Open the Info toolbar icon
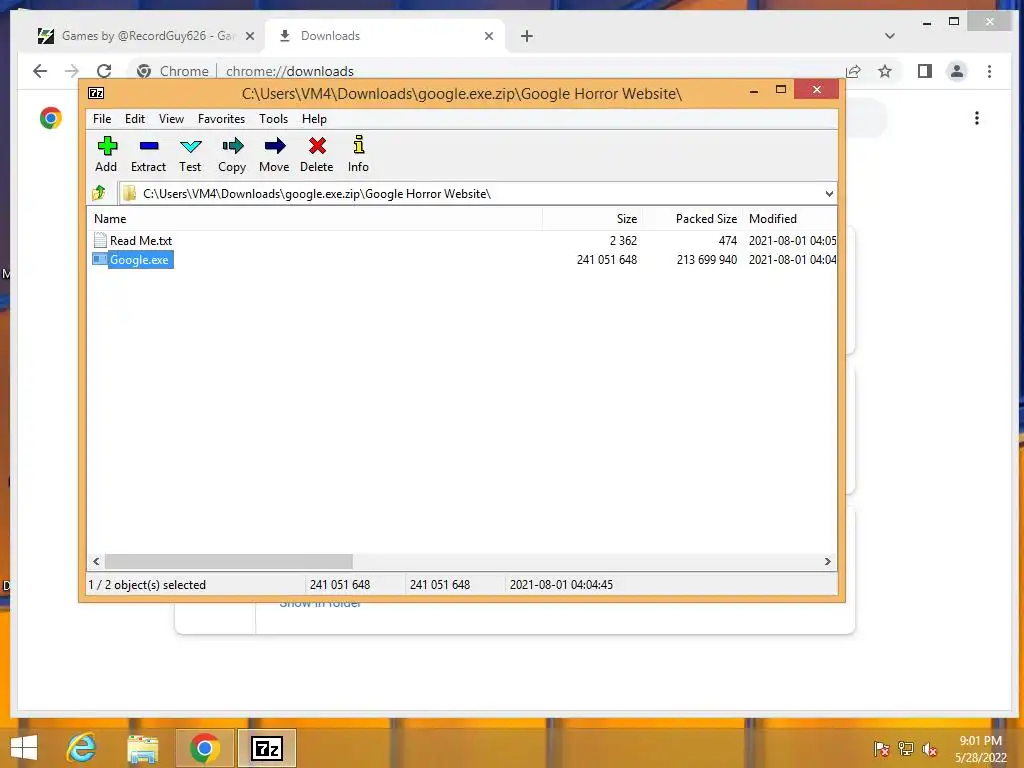 click(359, 144)
